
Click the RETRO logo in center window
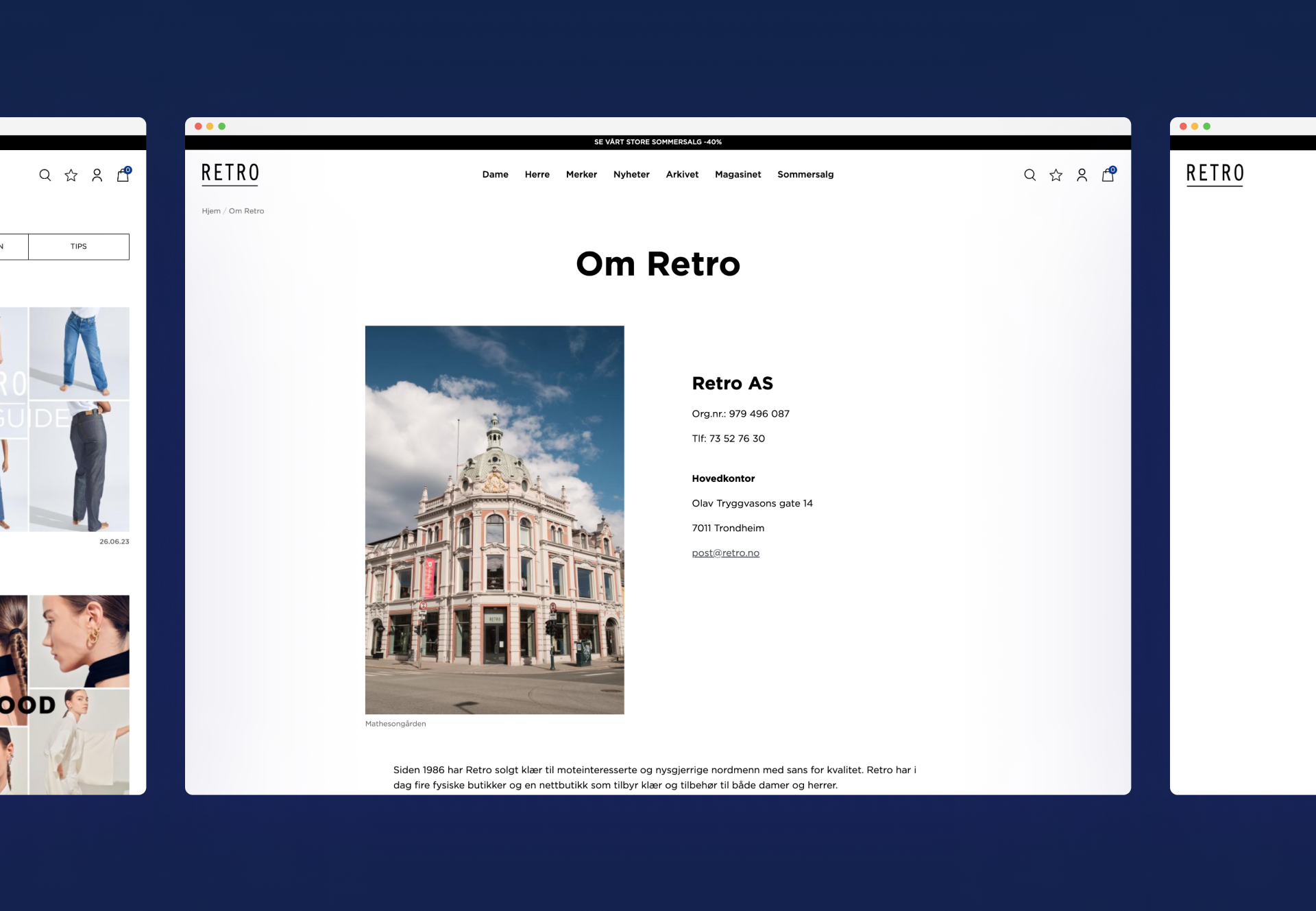click(x=230, y=173)
